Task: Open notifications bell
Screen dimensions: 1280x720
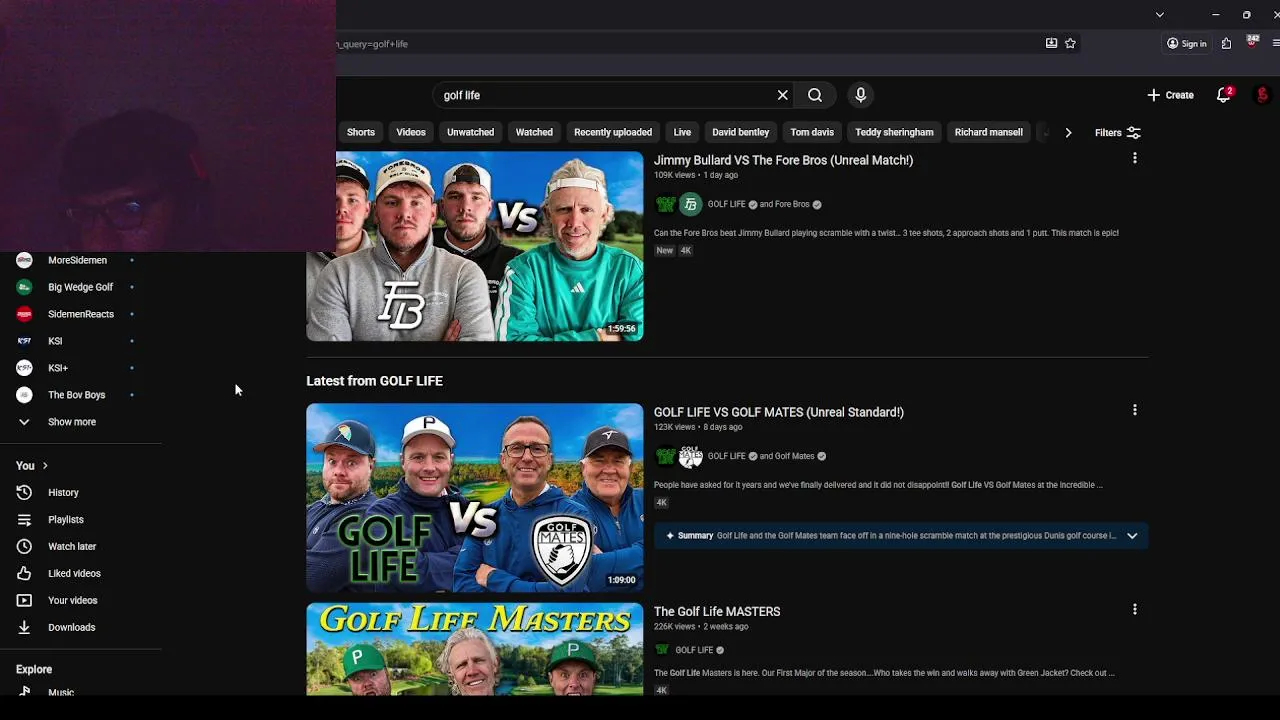Action: (1224, 95)
